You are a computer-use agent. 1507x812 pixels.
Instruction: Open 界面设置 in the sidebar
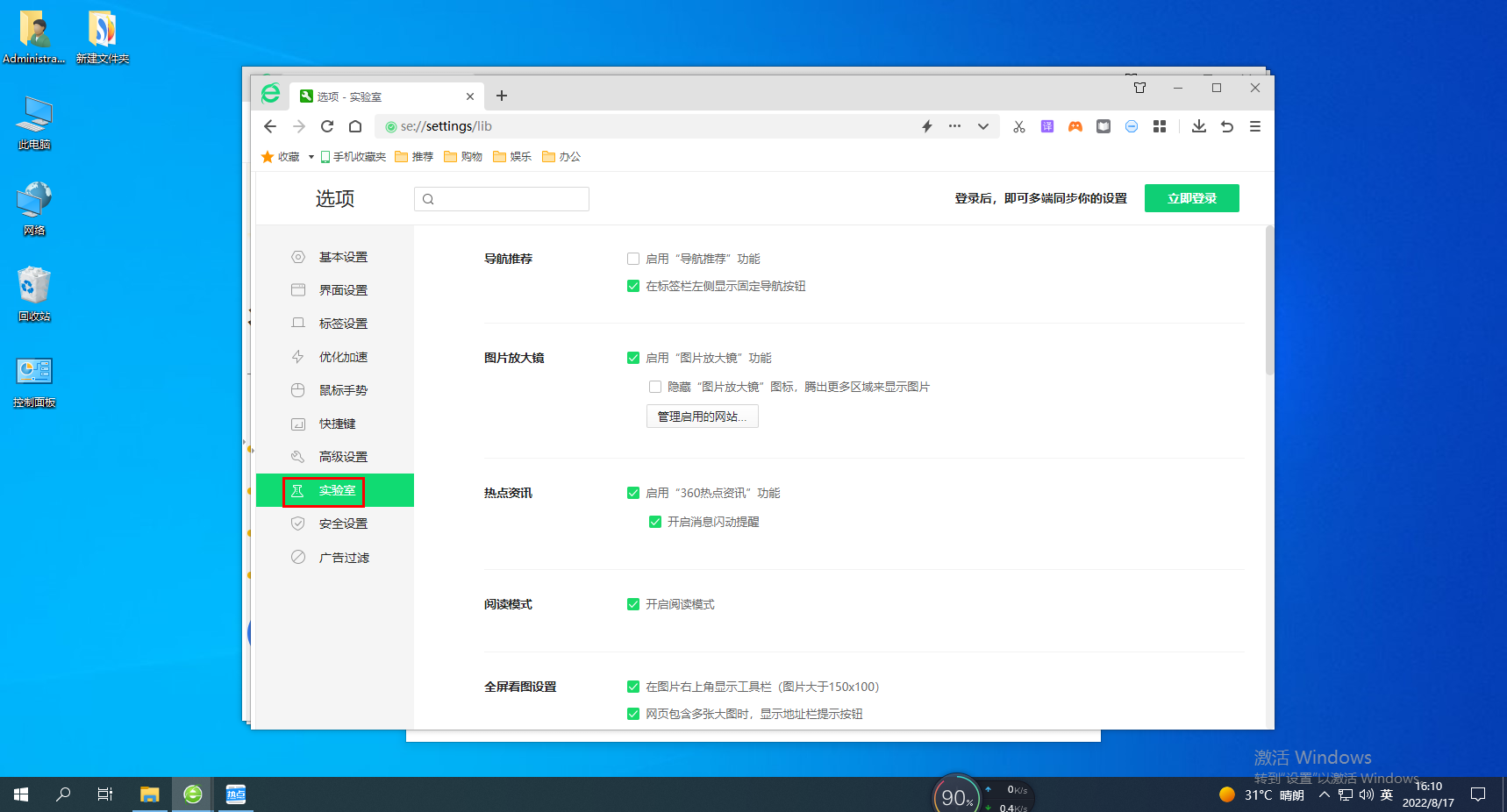click(335, 290)
